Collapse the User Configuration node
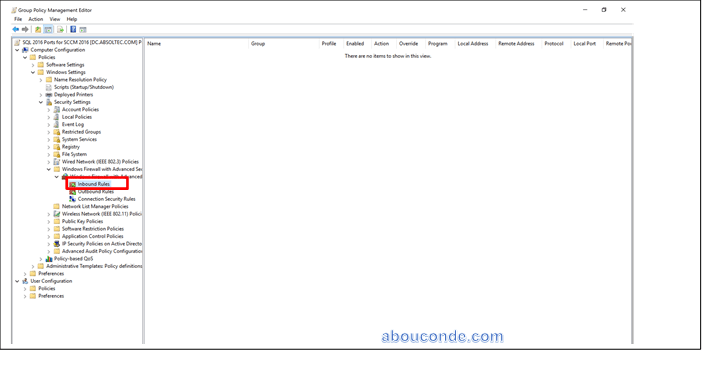702x365 pixels. [x=17, y=281]
